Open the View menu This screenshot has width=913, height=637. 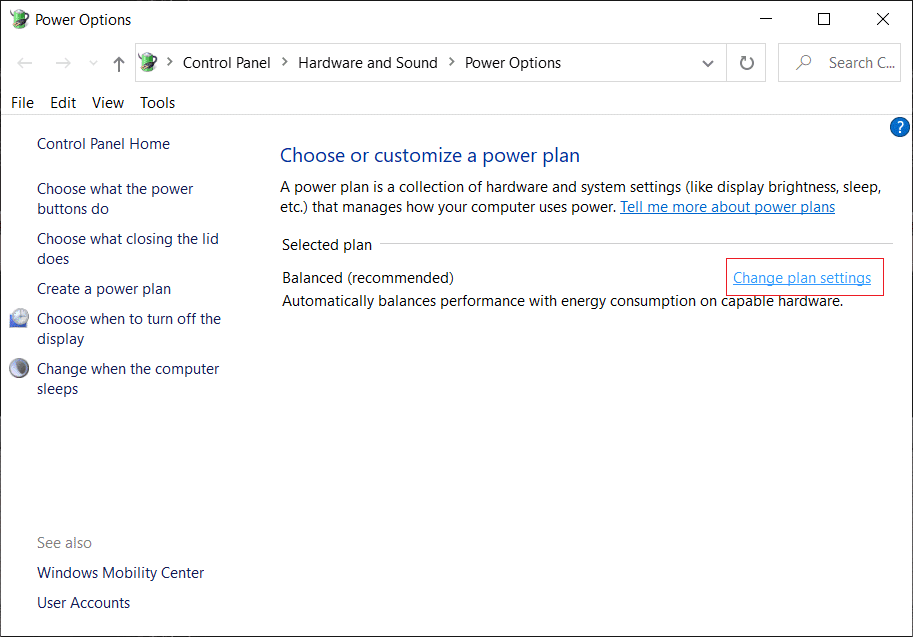(x=108, y=102)
